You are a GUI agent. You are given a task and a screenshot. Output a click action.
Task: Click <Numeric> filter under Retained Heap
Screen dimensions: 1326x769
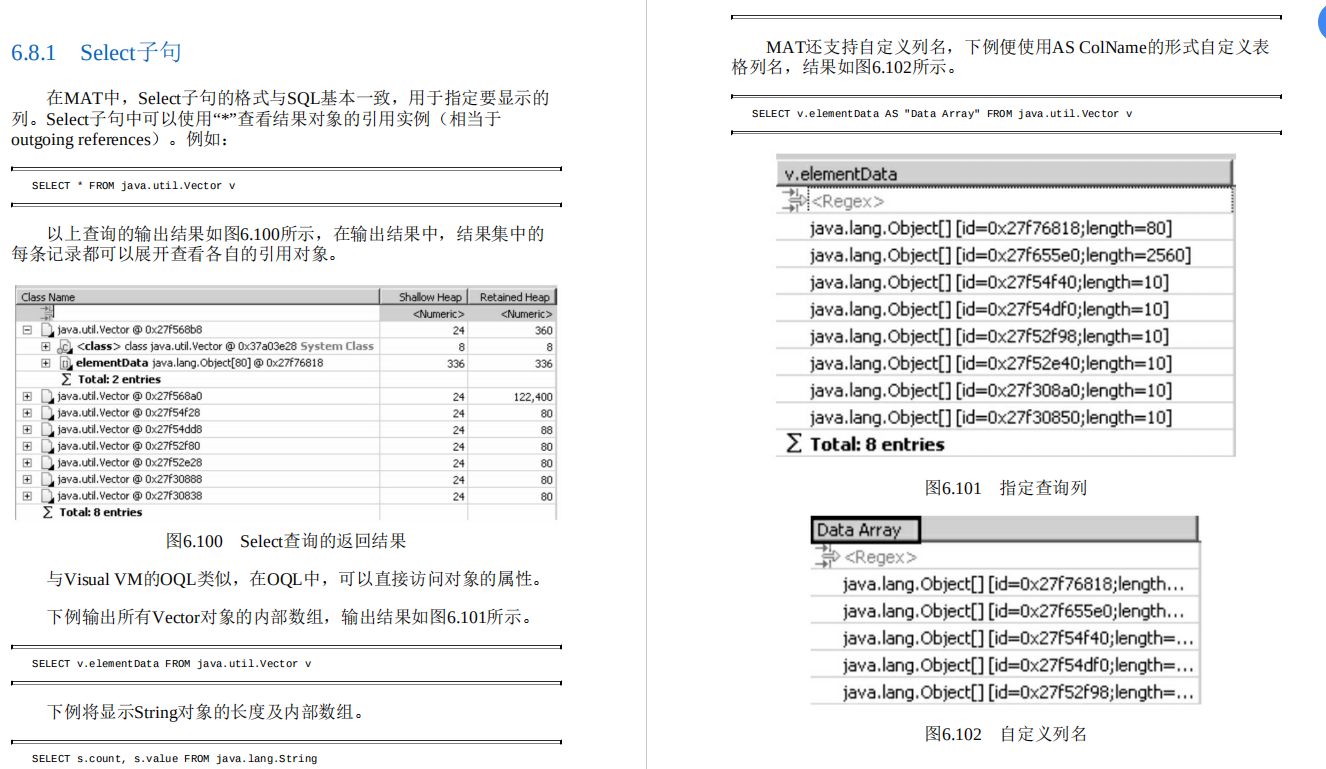526,314
